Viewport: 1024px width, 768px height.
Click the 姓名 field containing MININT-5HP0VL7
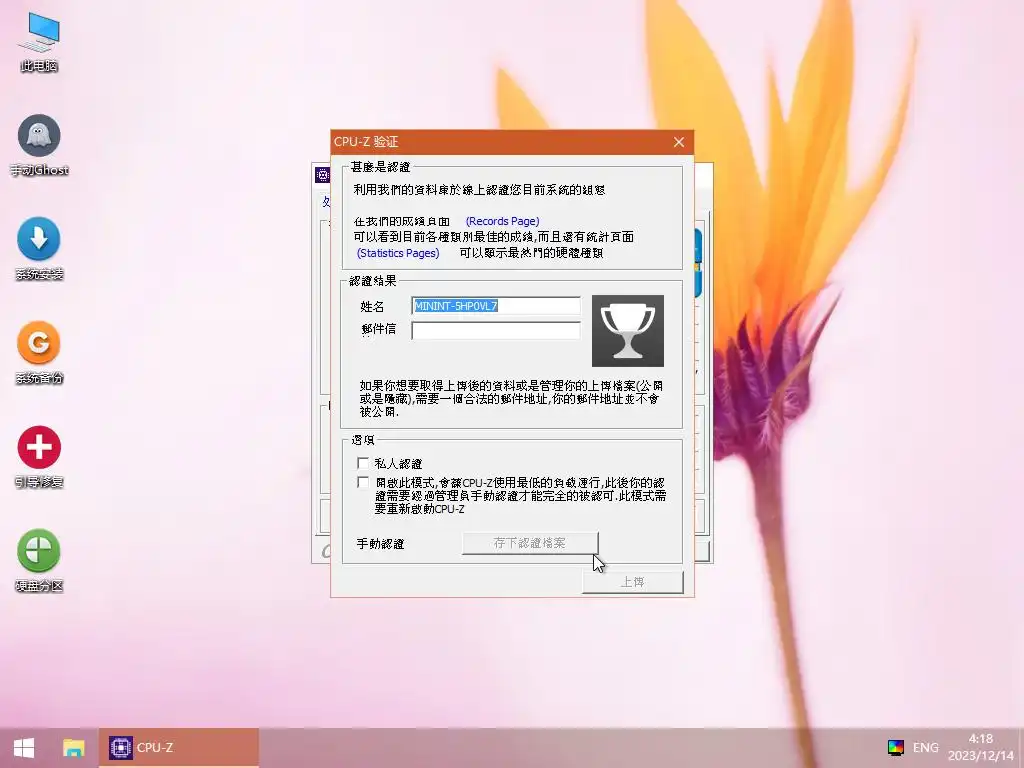[x=496, y=306]
